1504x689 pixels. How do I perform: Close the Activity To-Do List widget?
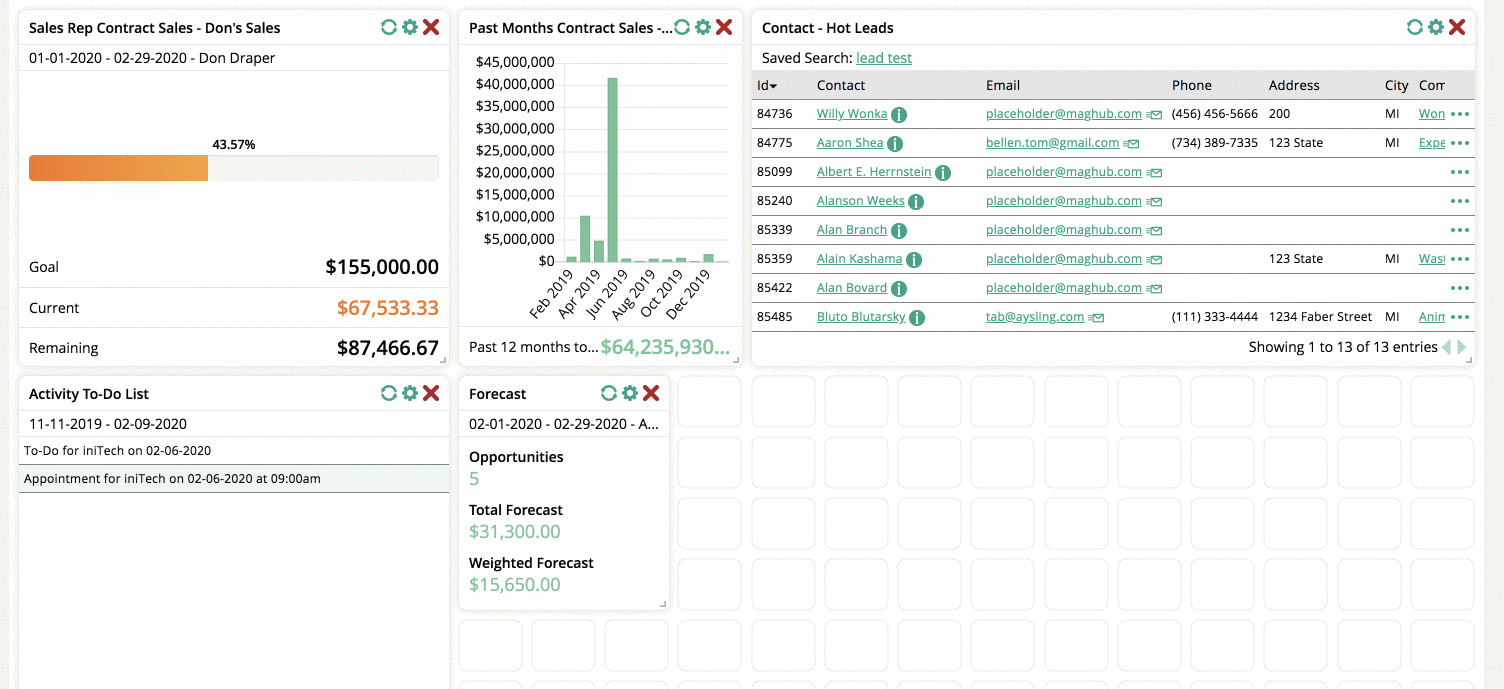(x=431, y=393)
